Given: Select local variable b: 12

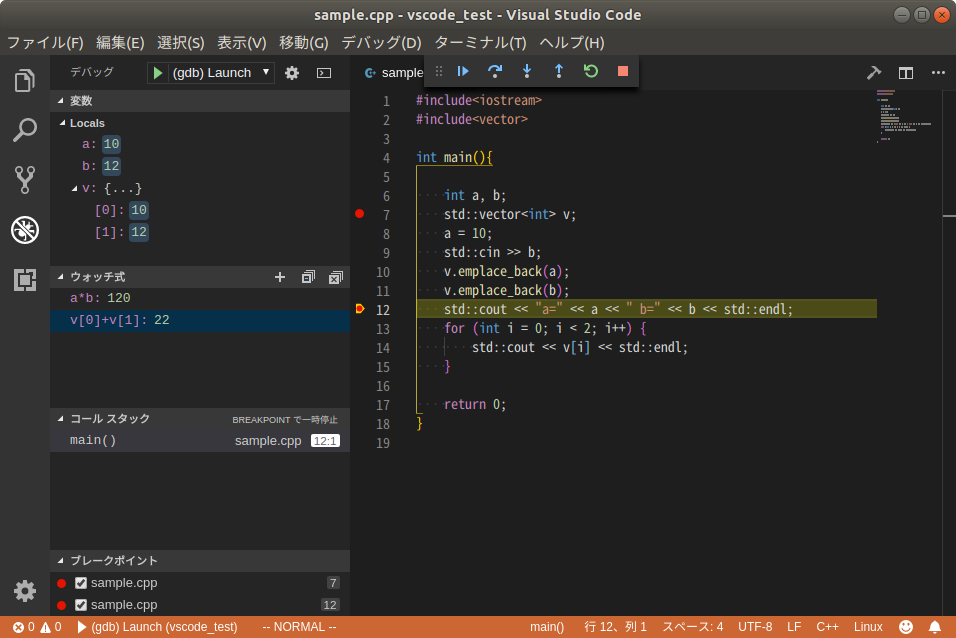Looking at the screenshot, I should [200, 166].
